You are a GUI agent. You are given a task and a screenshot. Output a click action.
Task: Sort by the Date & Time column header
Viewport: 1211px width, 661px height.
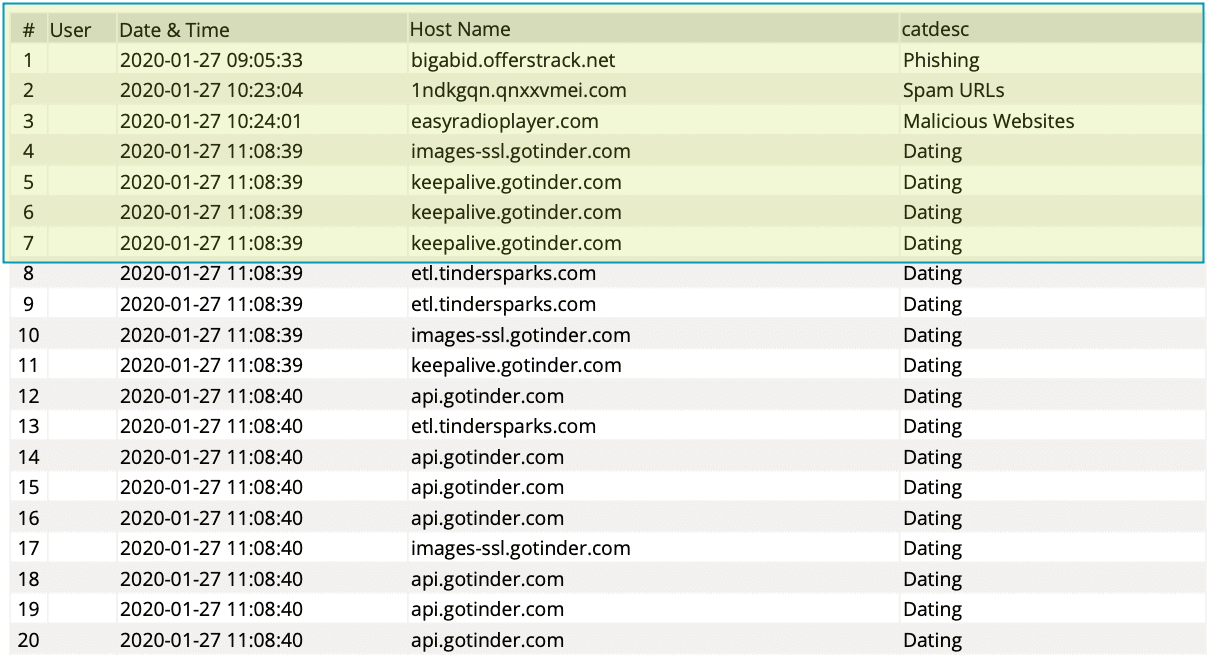pyautogui.click(x=174, y=29)
